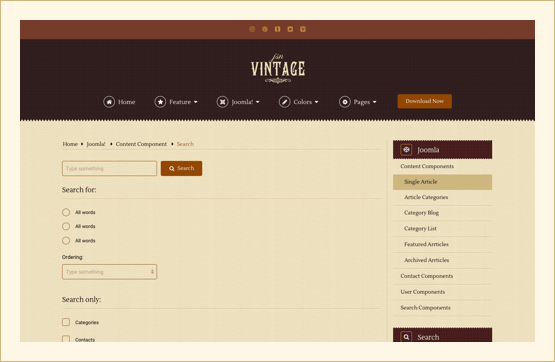Screen dimensions: 555x362
Task: Click the Joomla module header icon in sidebar
Action: click(406, 150)
